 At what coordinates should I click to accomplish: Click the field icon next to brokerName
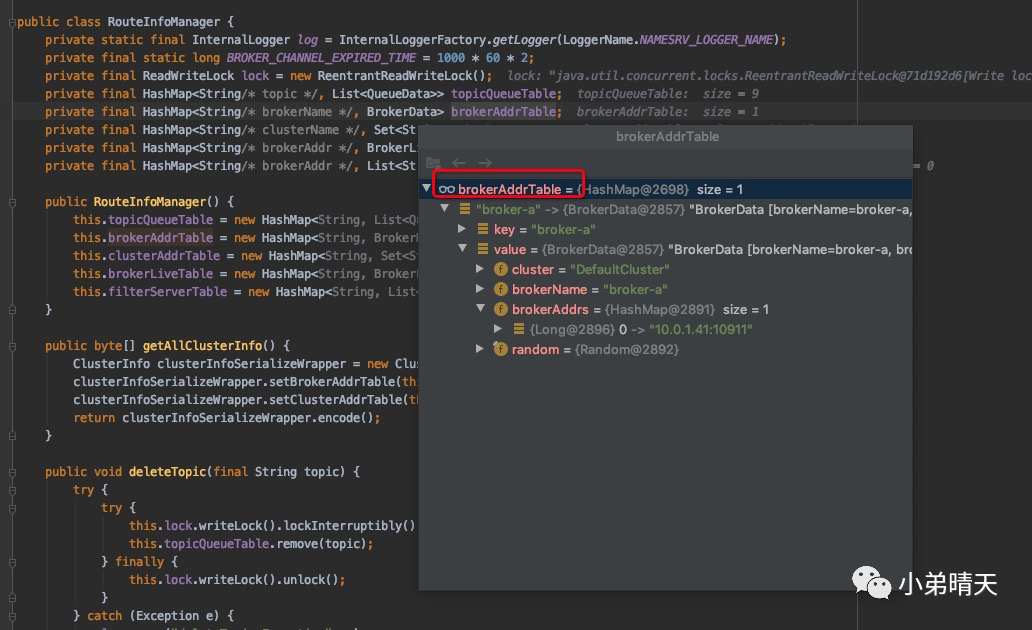(501, 290)
